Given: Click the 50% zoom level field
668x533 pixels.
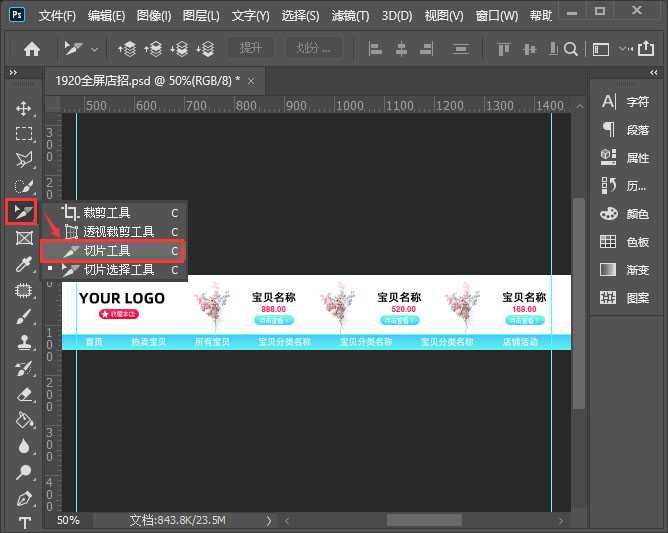Looking at the screenshot, I should click(68, 520).
